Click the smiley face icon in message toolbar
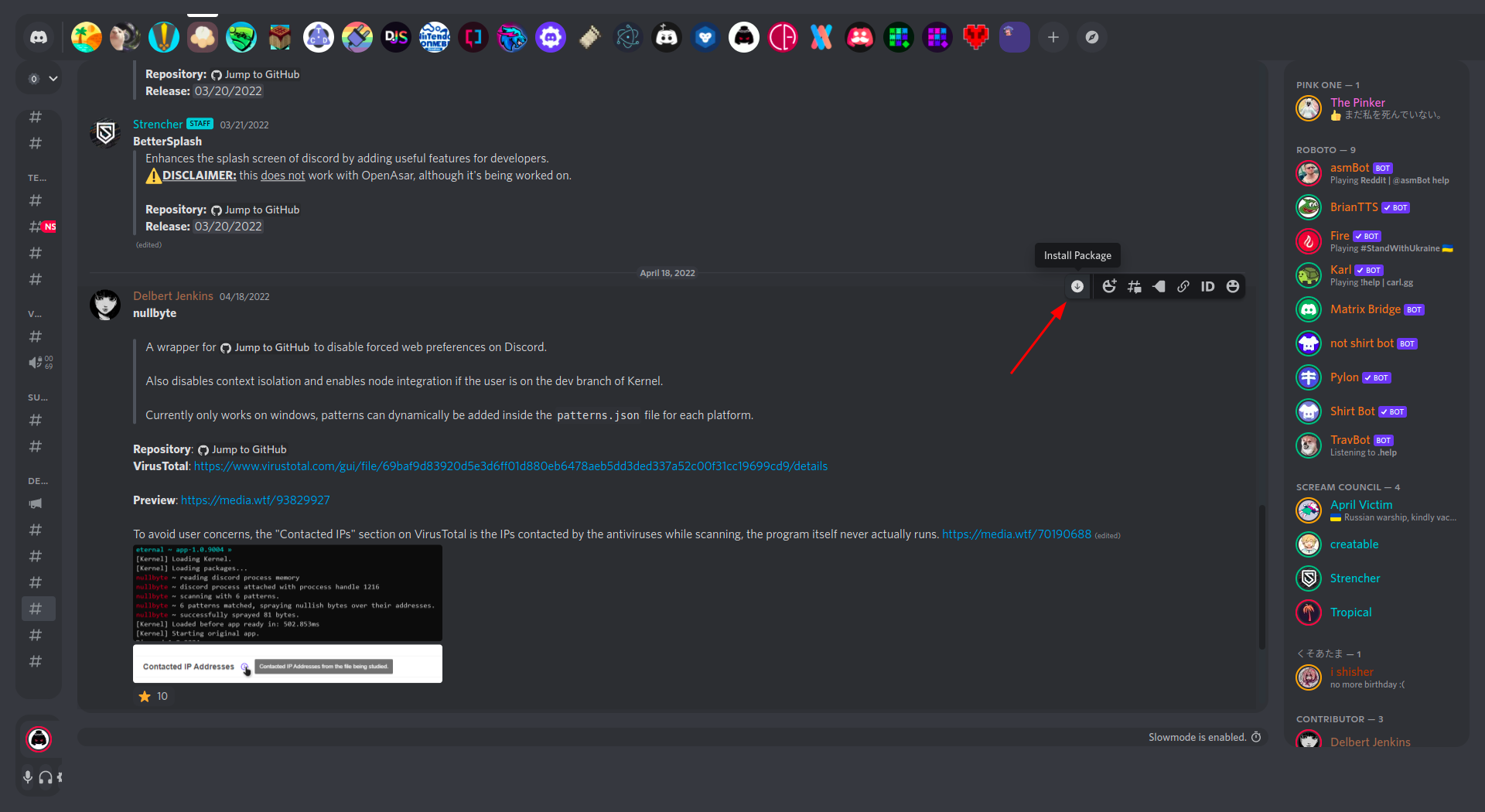Viewport: 1485px width, 812px height. (1233, 286)
